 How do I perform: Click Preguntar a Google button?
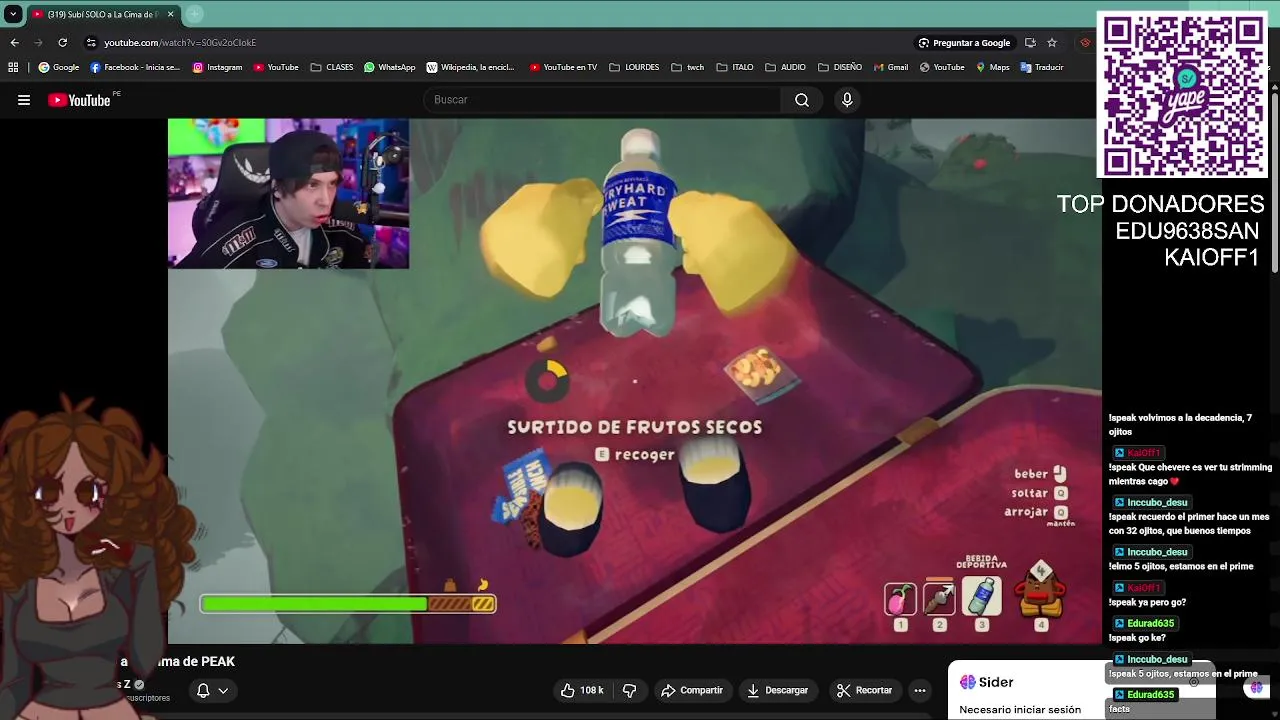pos(964,43)
